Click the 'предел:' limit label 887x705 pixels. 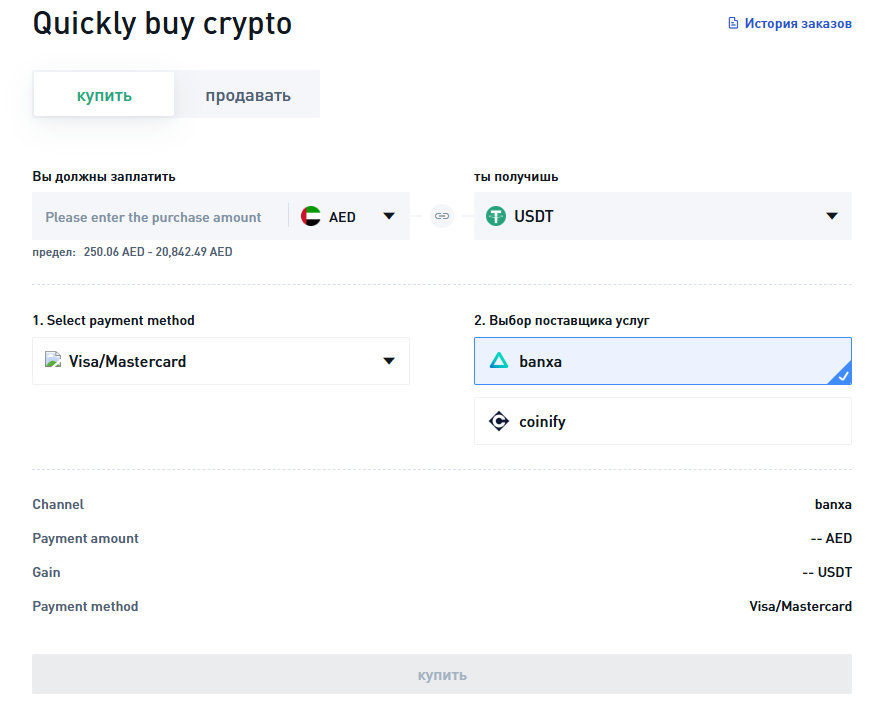(54, 252)
